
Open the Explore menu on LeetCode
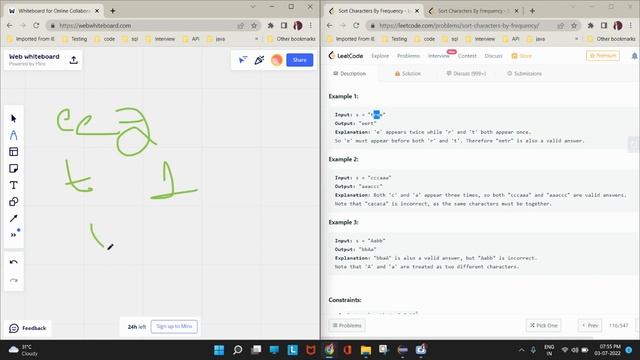click(x=380, y=56)
